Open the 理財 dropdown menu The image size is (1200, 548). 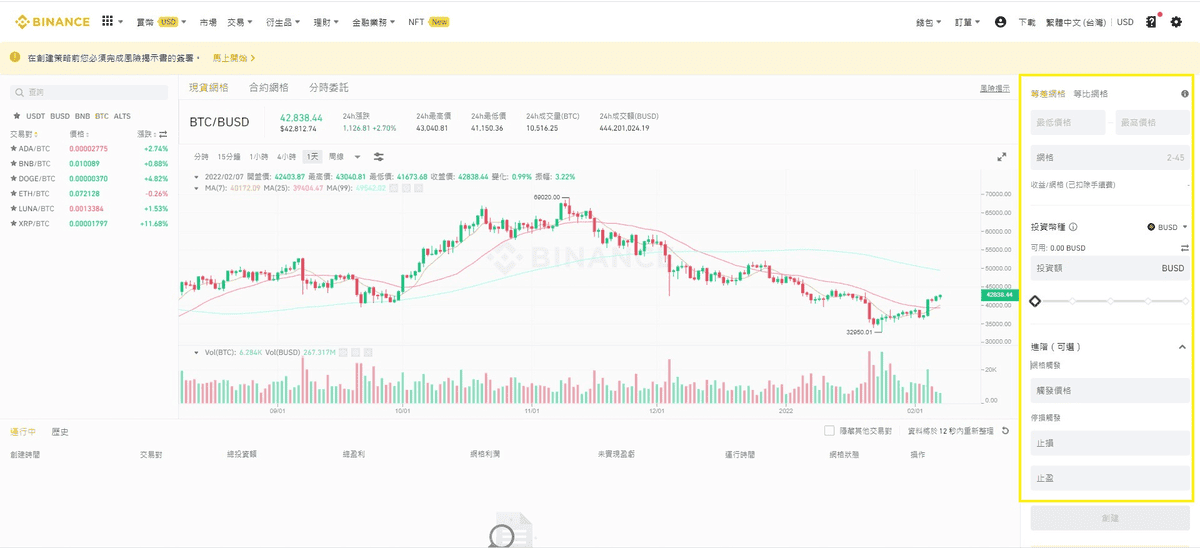coord(326,22)
